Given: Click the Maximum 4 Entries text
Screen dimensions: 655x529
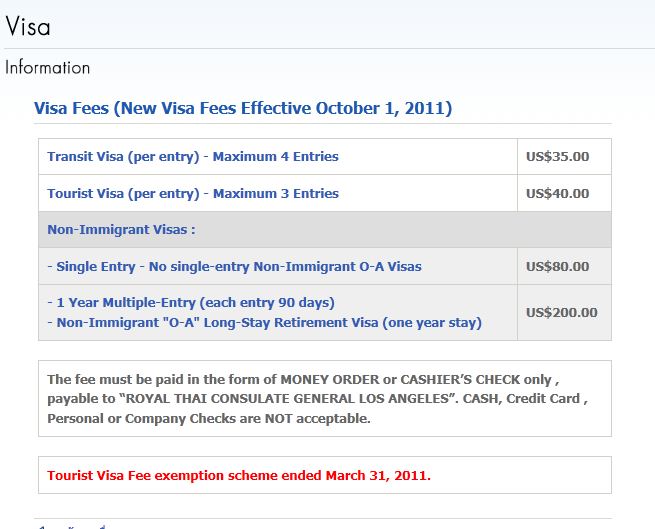Looking at the screenshot, I should coord(276,157).
